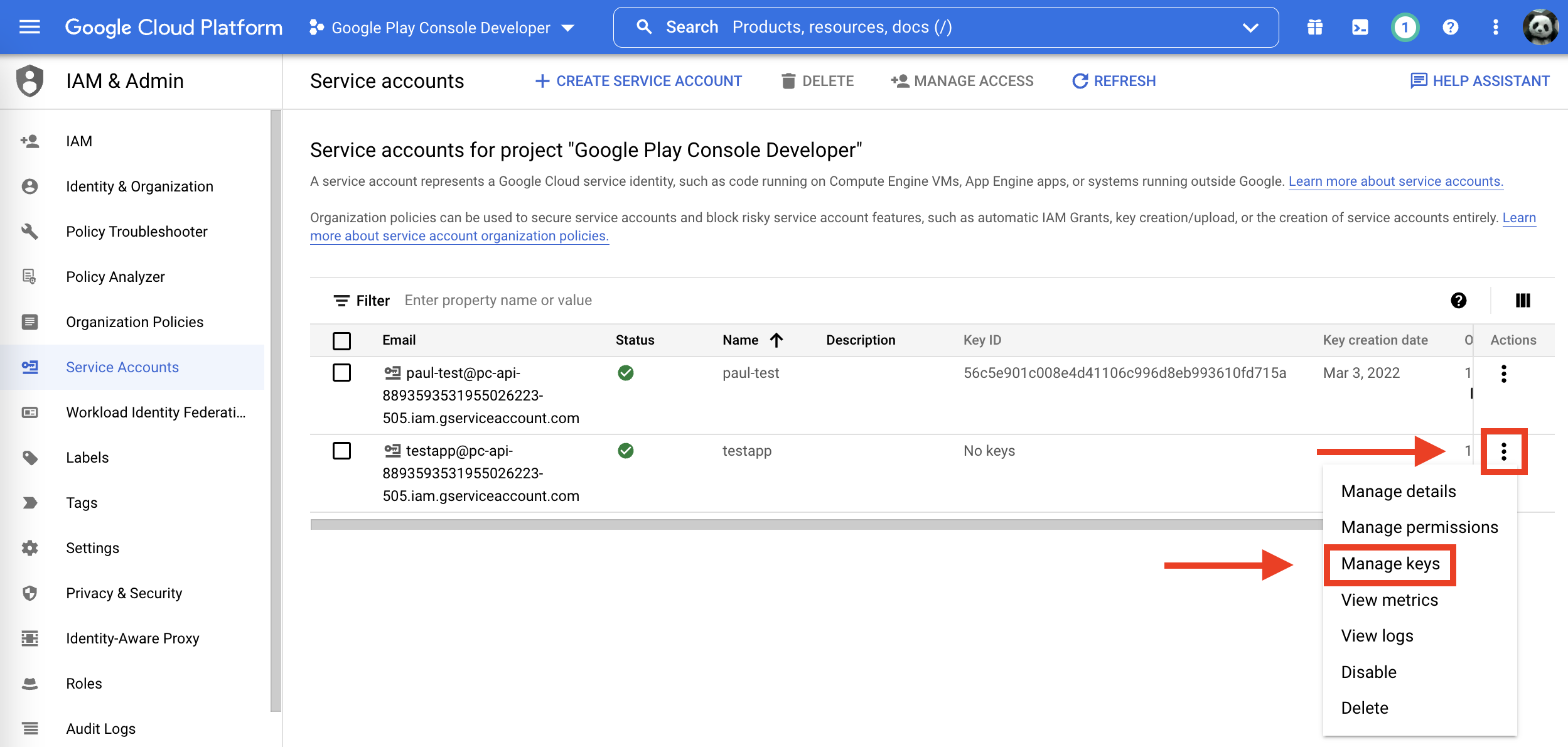Screen dimensions: 1568x747
Task: Select the Manage details option
Action: click(1398, 491)
